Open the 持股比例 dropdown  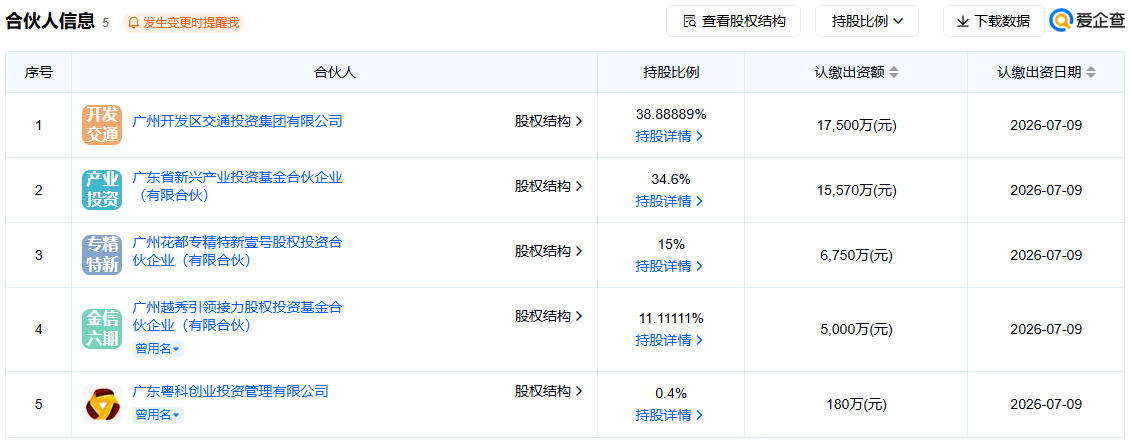(867, 21)
